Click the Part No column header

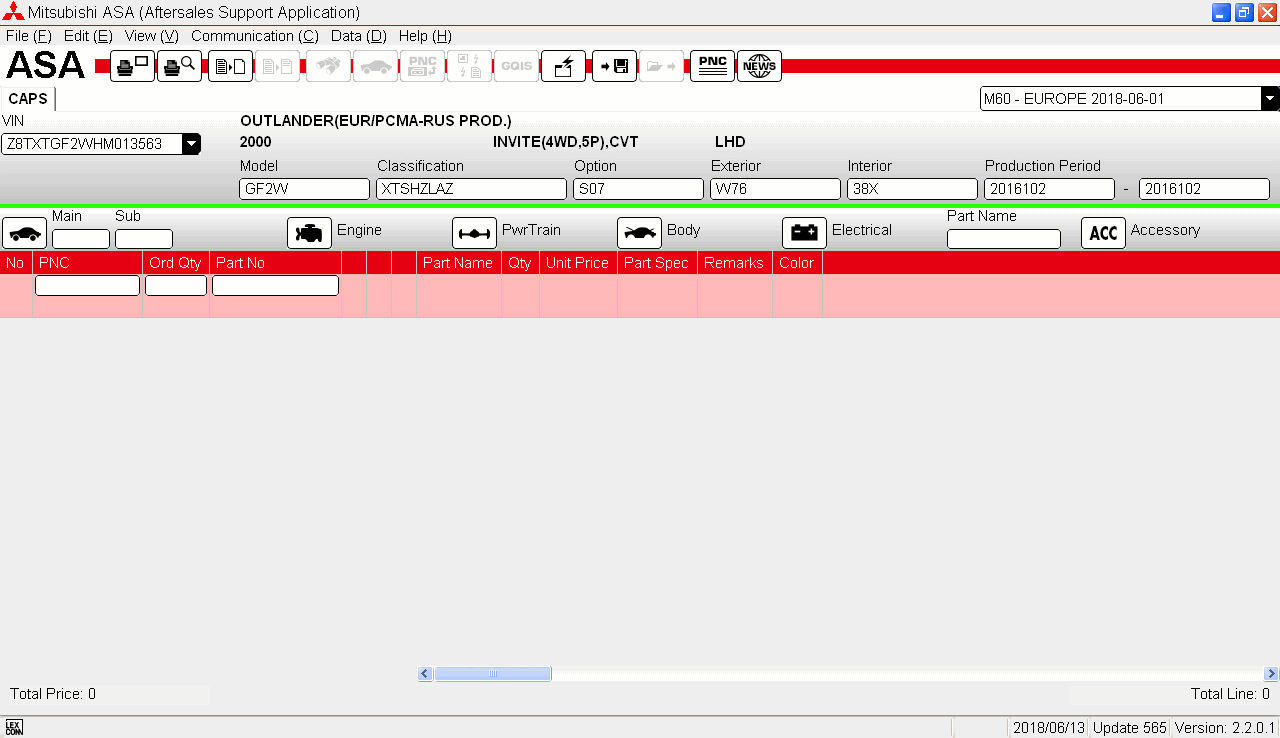(276, 263)
